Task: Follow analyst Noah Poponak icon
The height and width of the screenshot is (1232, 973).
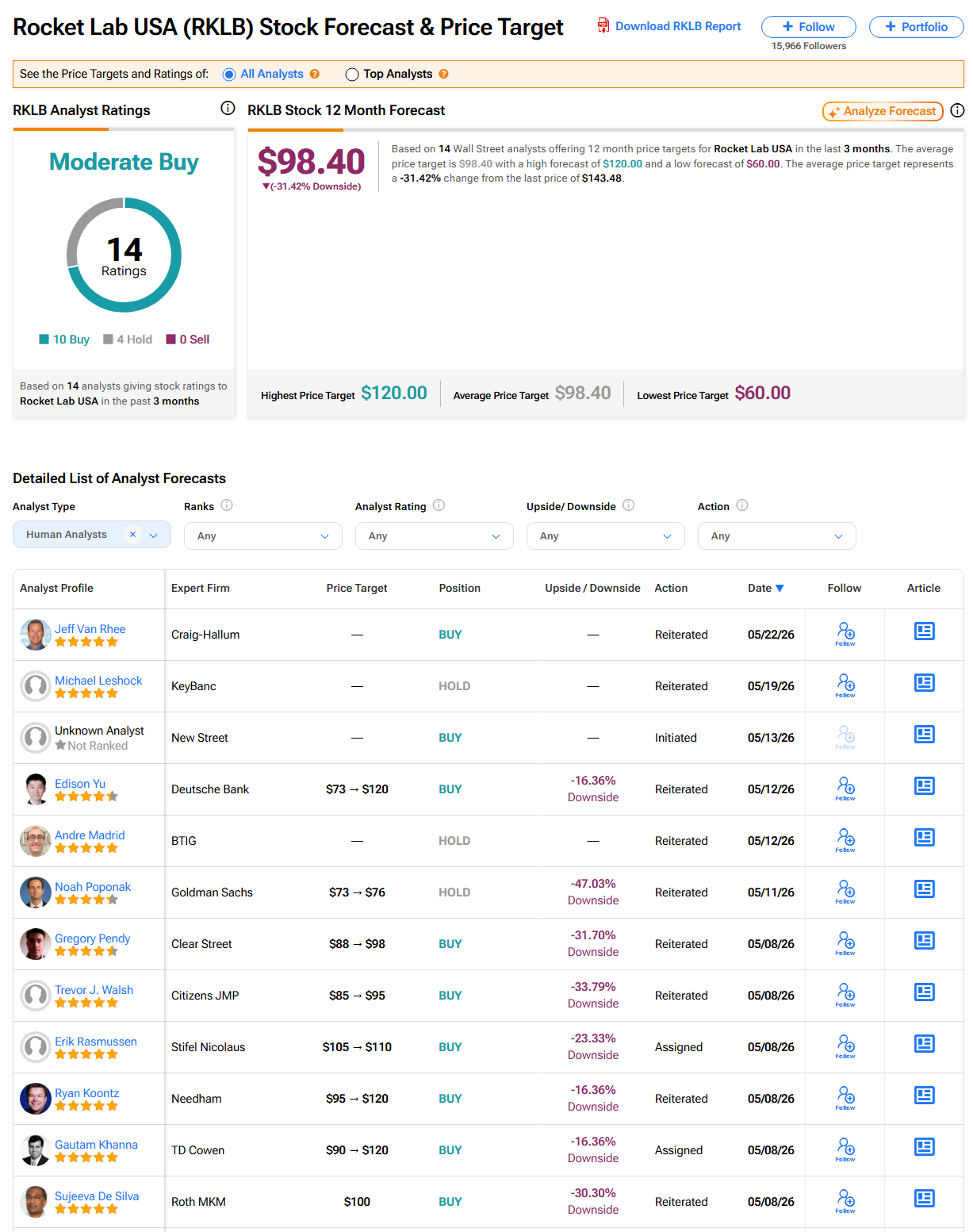Action: 845,892
